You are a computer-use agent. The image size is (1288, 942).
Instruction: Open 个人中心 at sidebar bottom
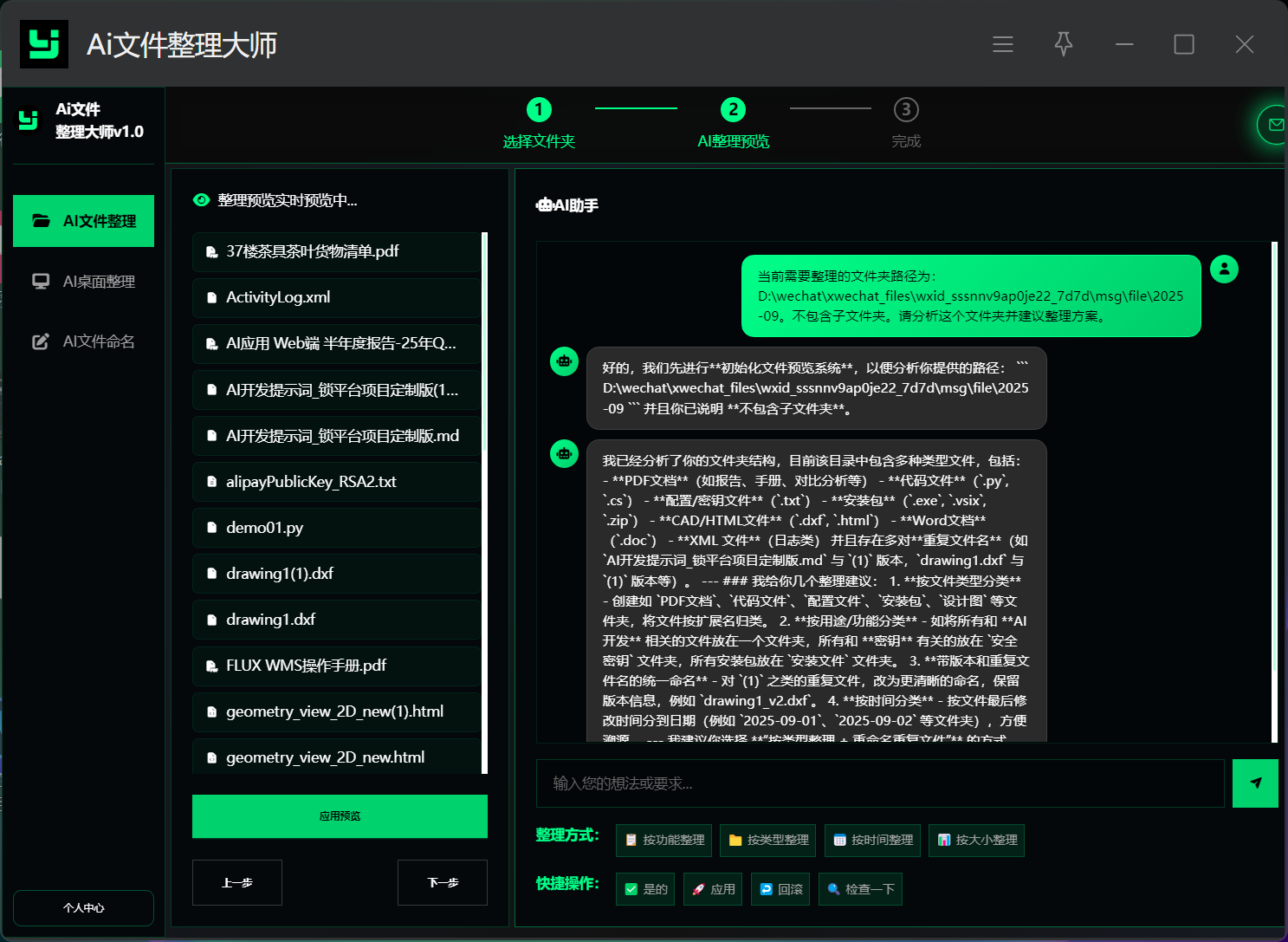coord(83,907)
